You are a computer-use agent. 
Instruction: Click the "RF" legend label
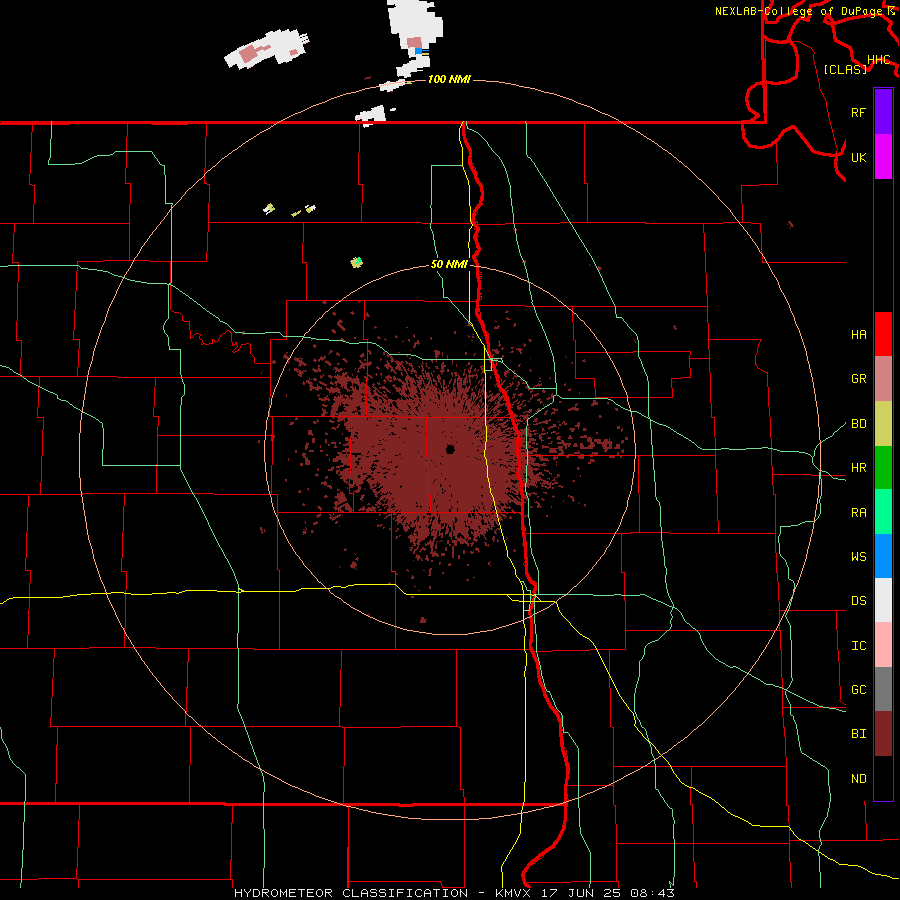pyautogui.click(x=858, y=112)
